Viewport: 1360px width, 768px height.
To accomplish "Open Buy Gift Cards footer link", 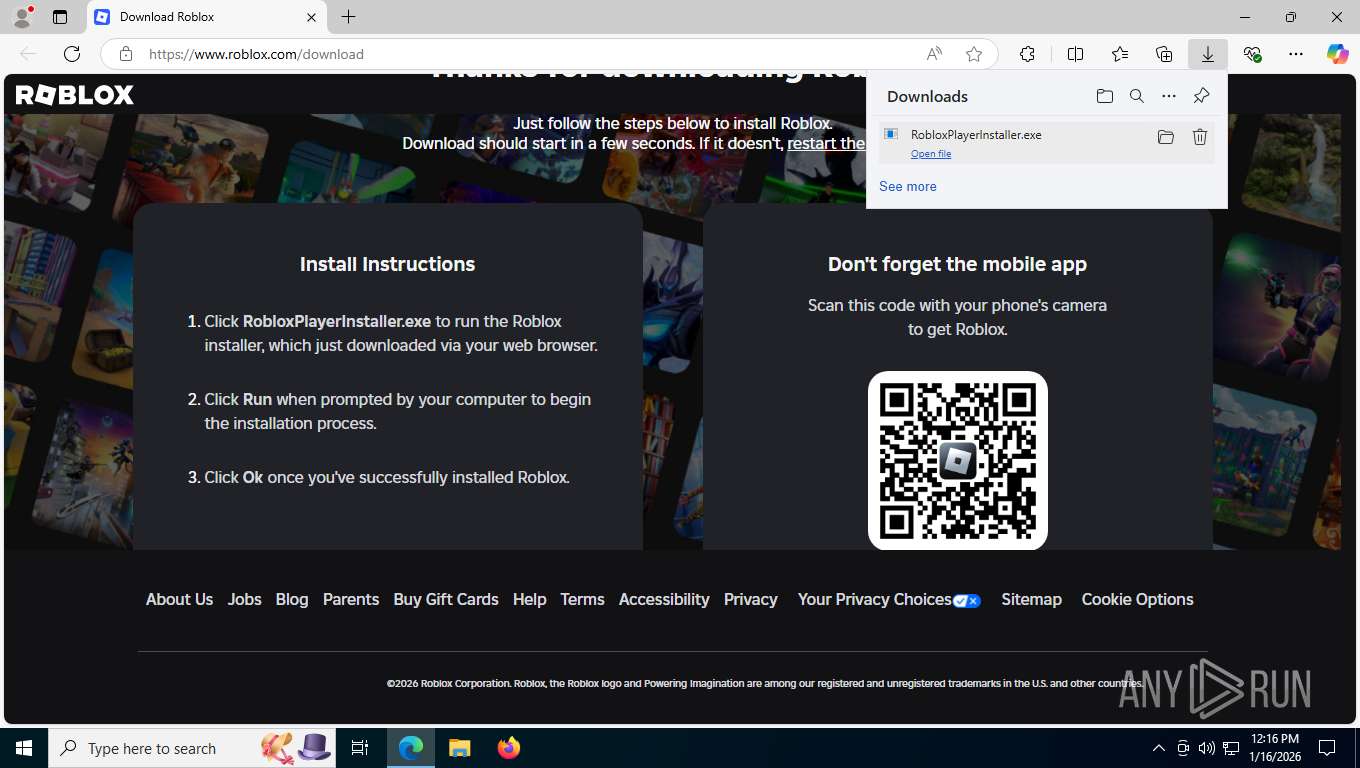I will click(446, 599).
